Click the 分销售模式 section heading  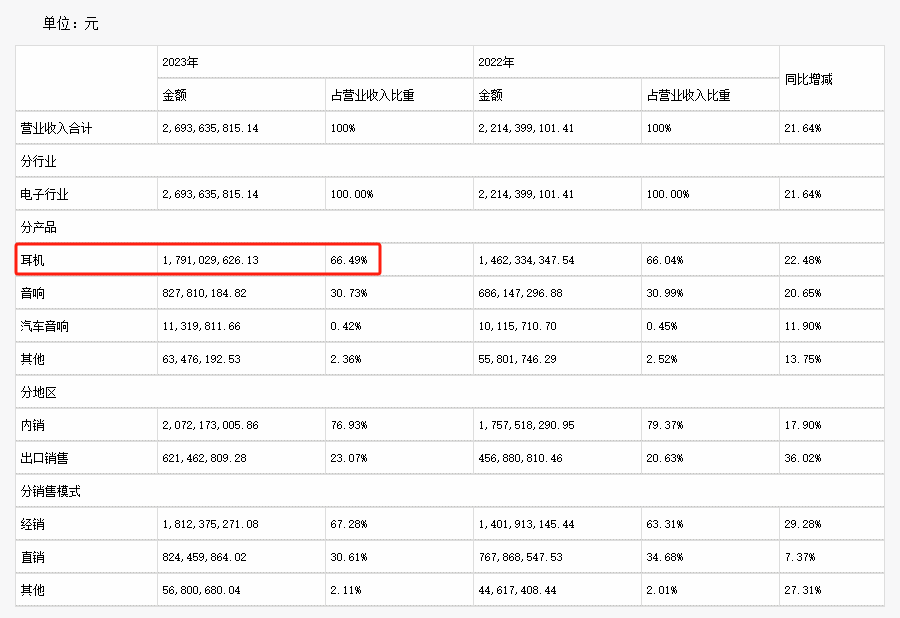tap(51, 491)
